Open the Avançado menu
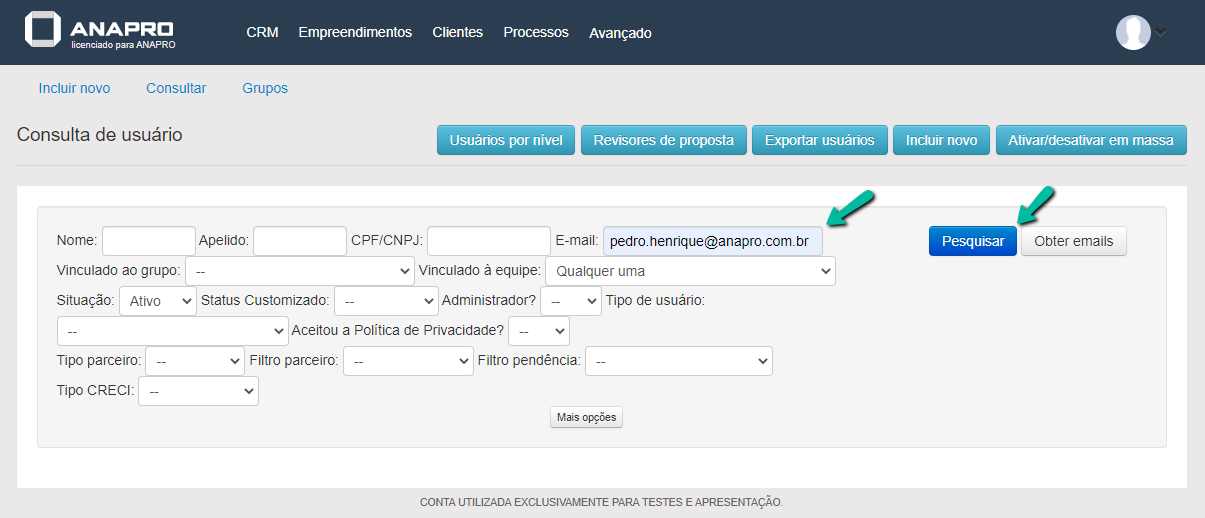Viewport: 1205px width, 518px height. [x=620, y=33]
